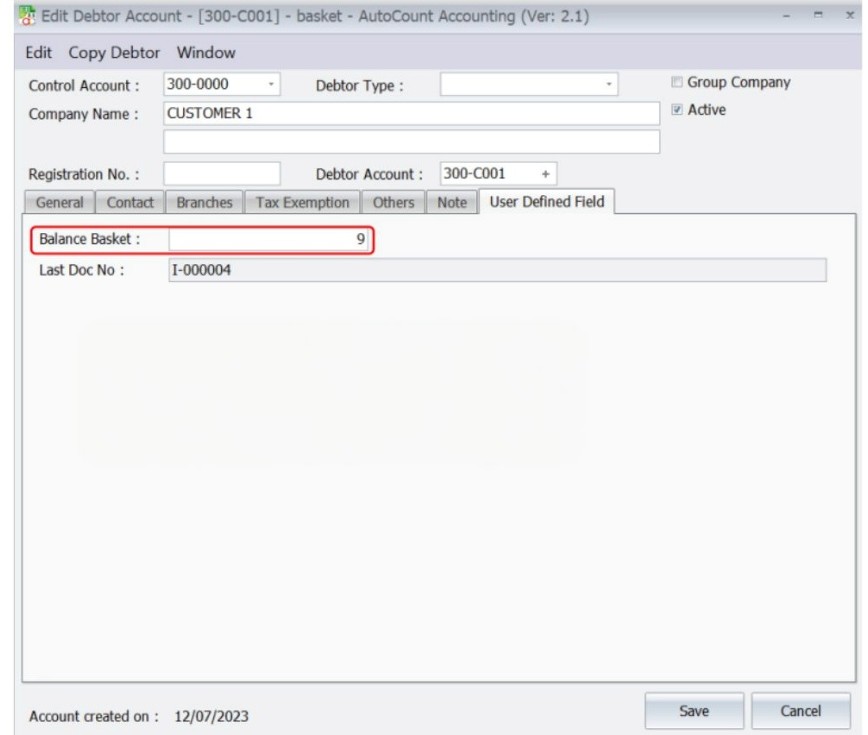Screen dimensions: 868x735
Task: Select the Registration No. text box
Action: [222, 174]
